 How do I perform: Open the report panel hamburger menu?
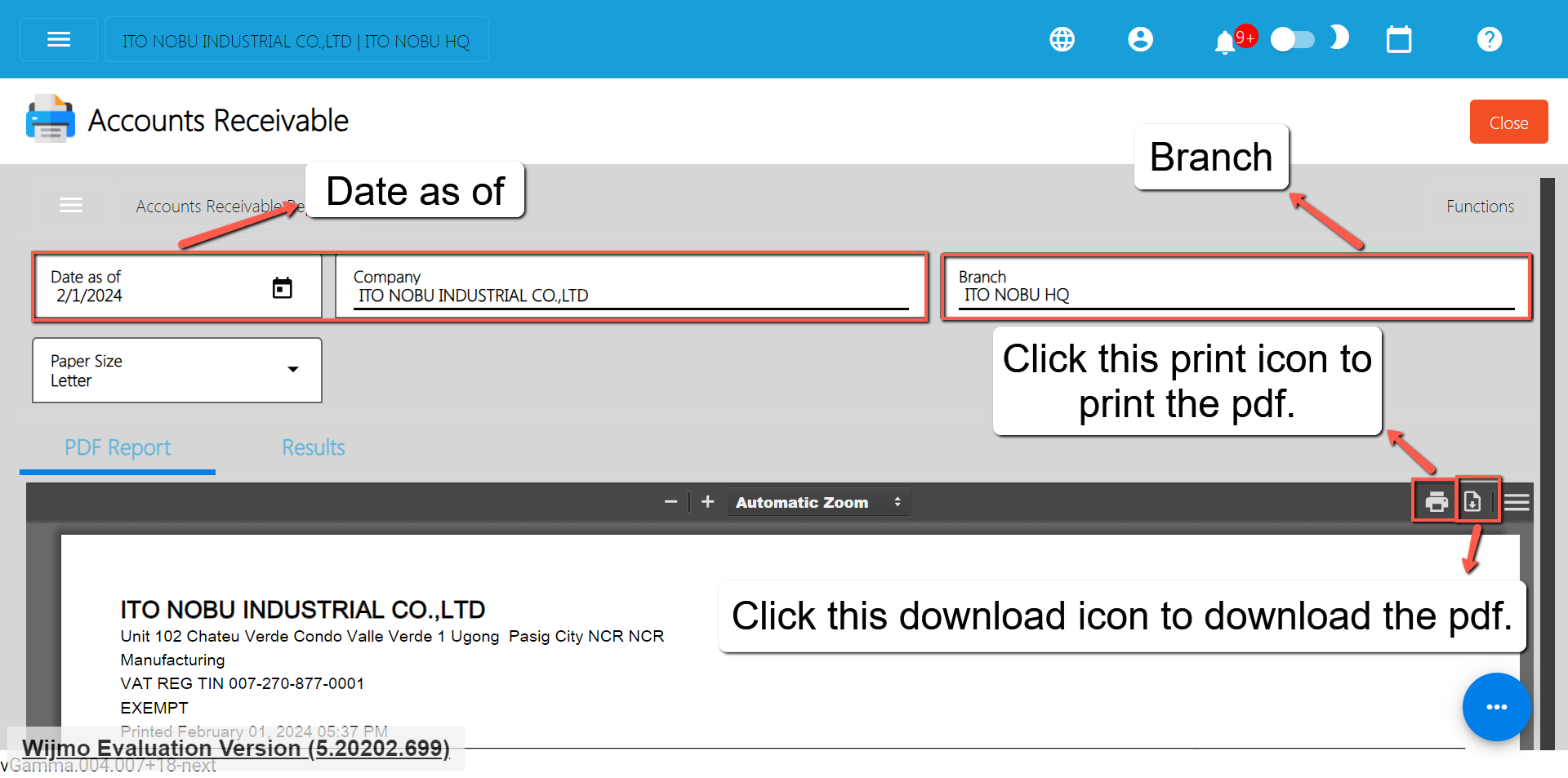[71, 206]
